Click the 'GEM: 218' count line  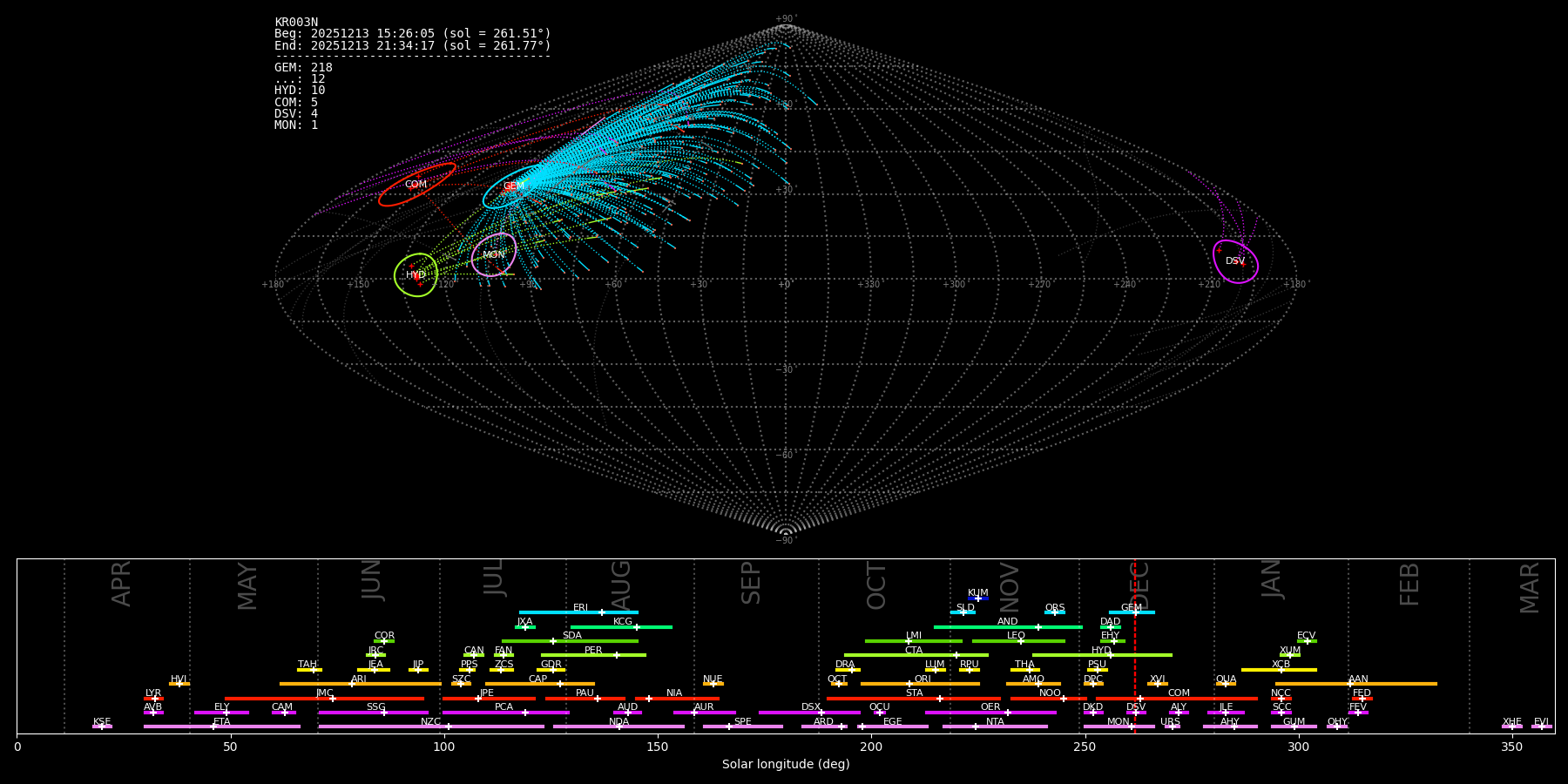click(303, 68)
